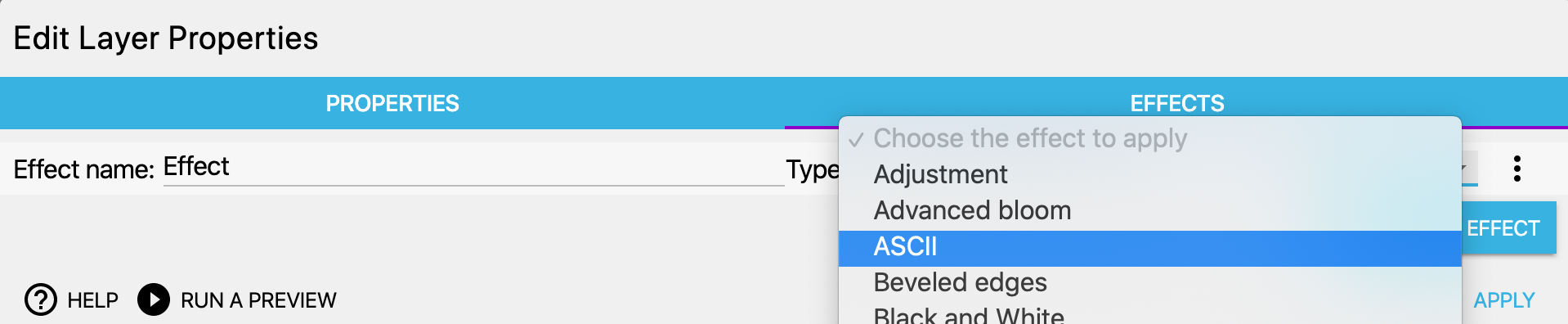
Task: Click the partially hidden EFFECT button
Action: click(x=1508, y=228)
